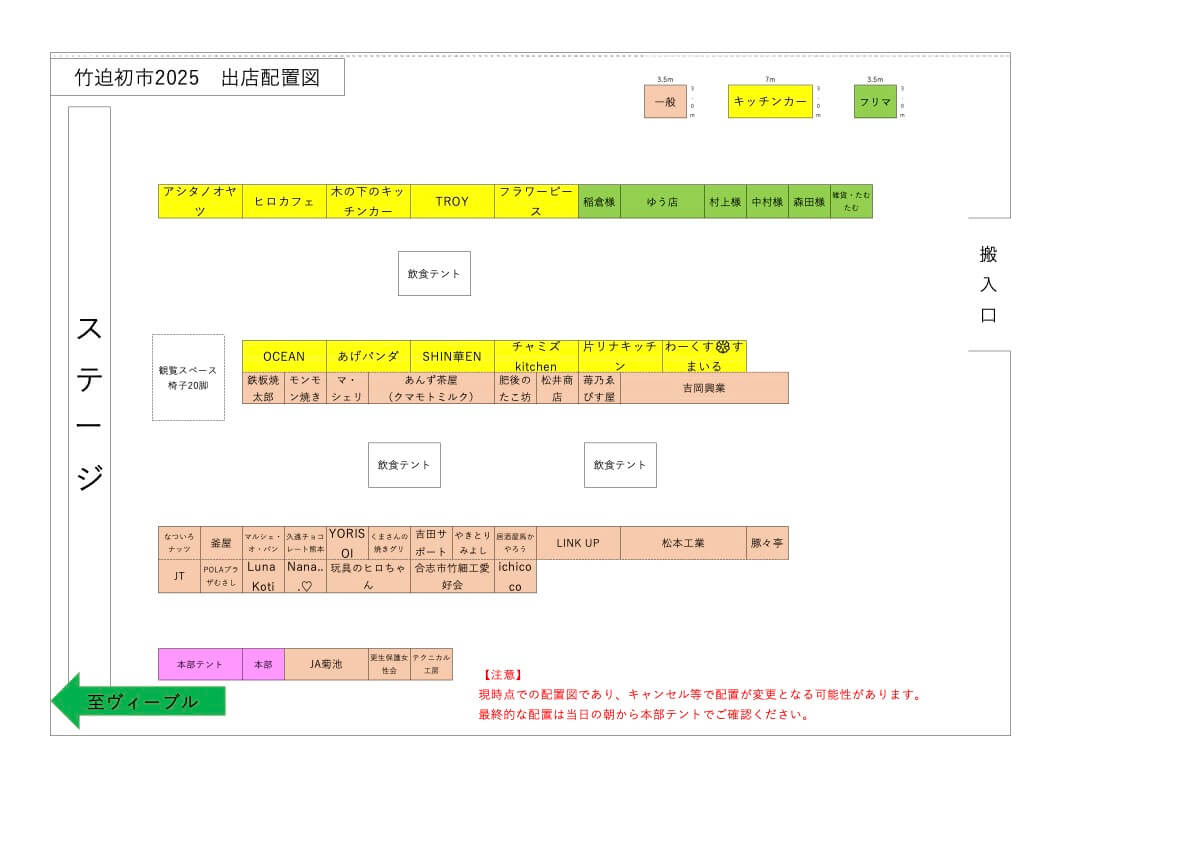Click the Luna Koti stall
This screenshot has height=841, width=1190.
[x=263, y=576]
